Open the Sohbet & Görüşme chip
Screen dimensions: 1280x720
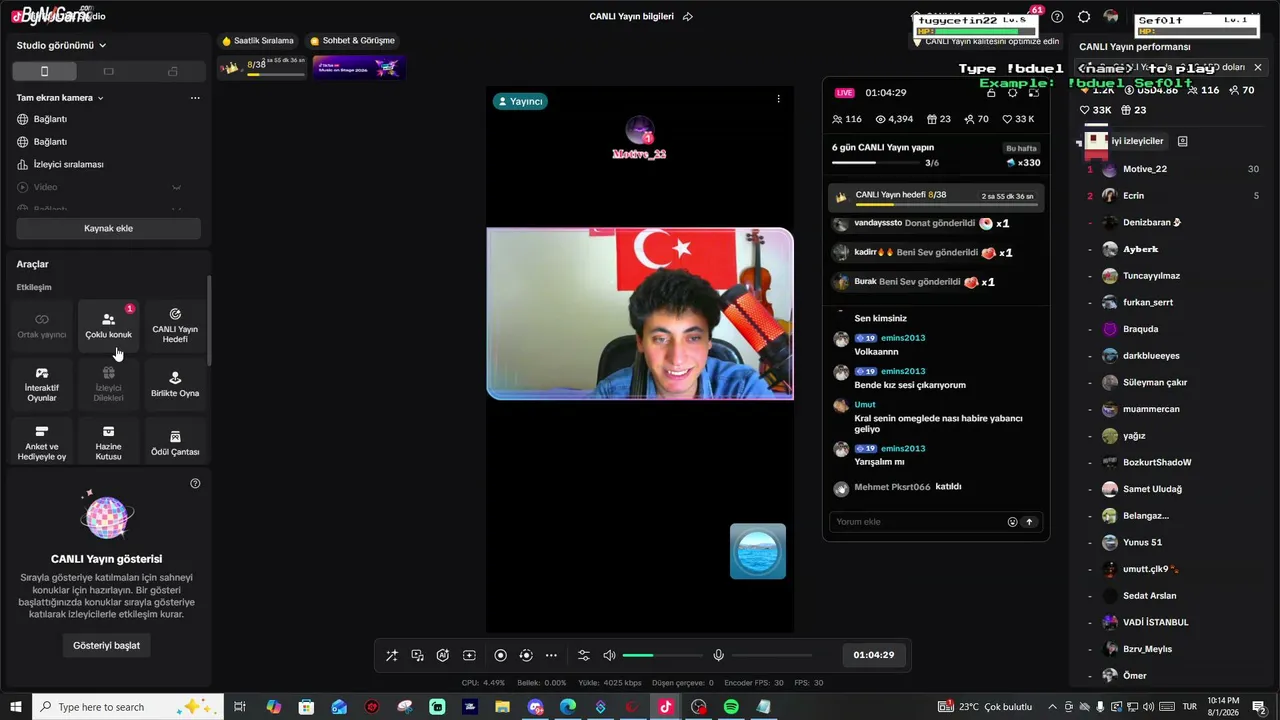click(x=352, y=41)
